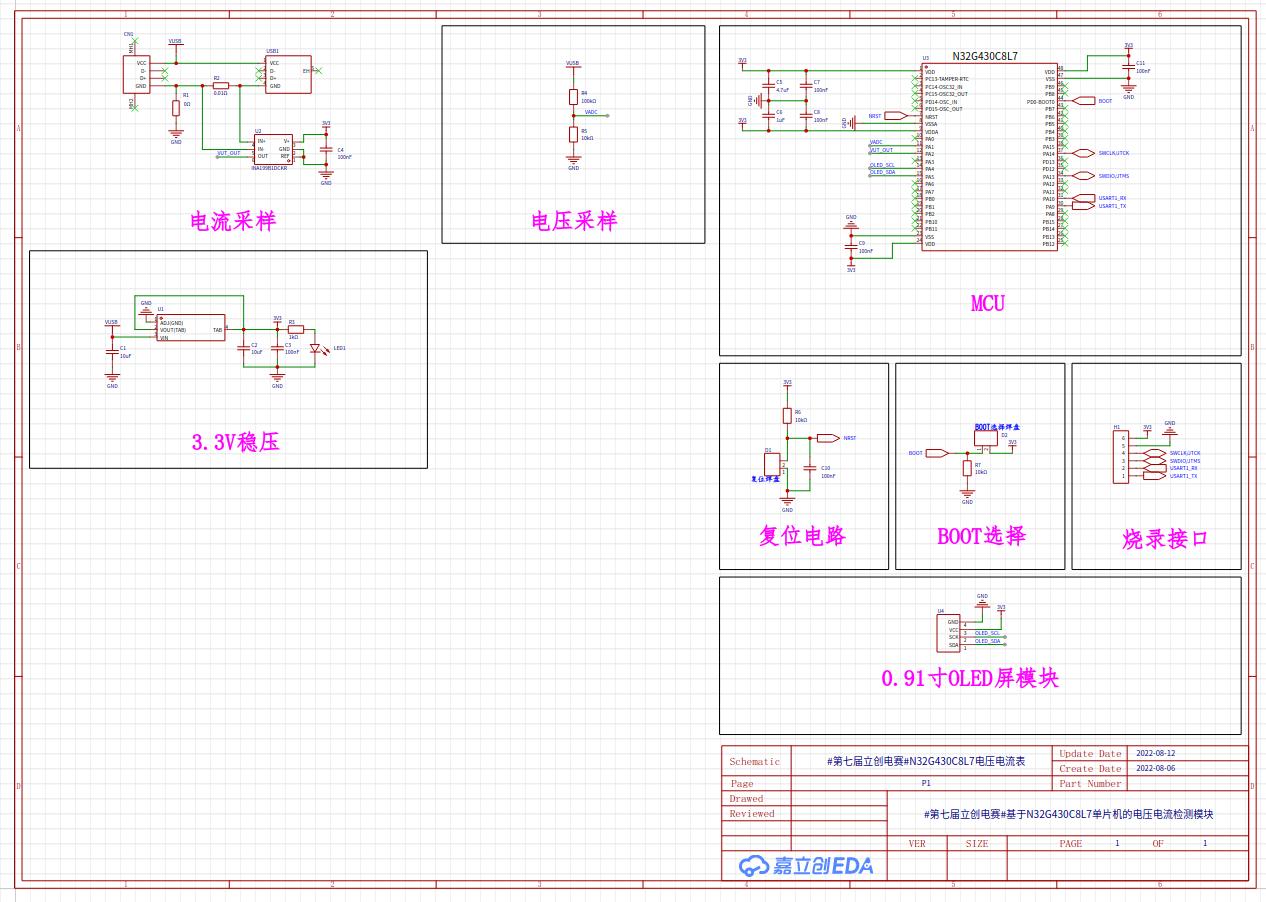Click the Update Date value 2022-08-12

pyautogui.click(x=1155, y=753)
